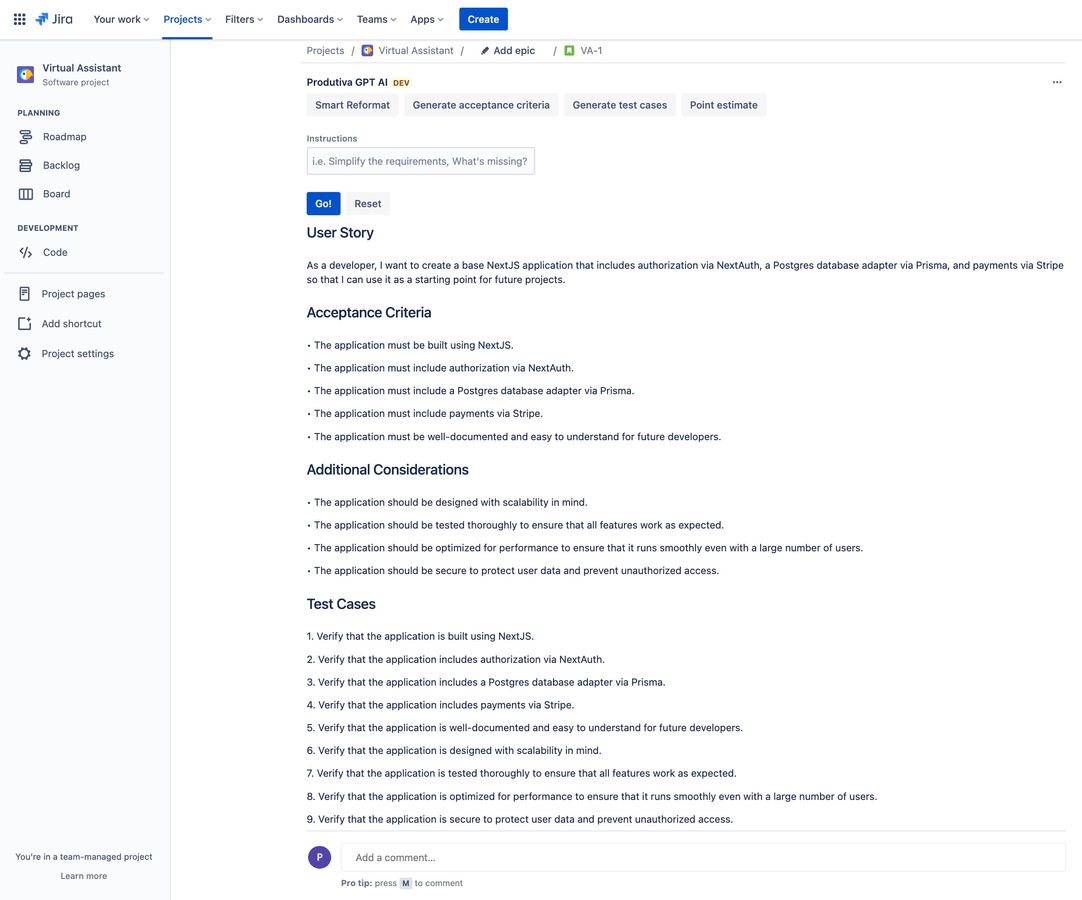1082x900 pixels.
Task: Click the Jira logo
Action: click(x=54, y=19)
